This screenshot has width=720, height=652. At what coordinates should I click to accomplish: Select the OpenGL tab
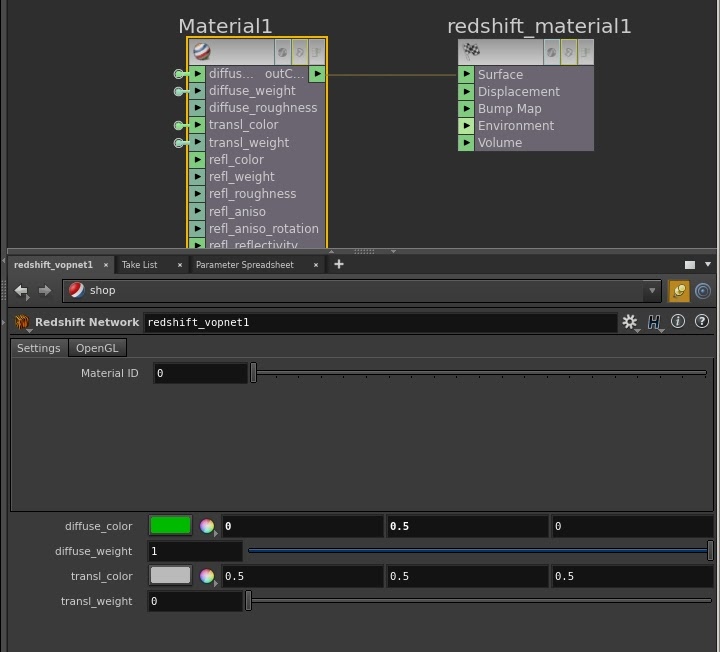pos(97,348)
